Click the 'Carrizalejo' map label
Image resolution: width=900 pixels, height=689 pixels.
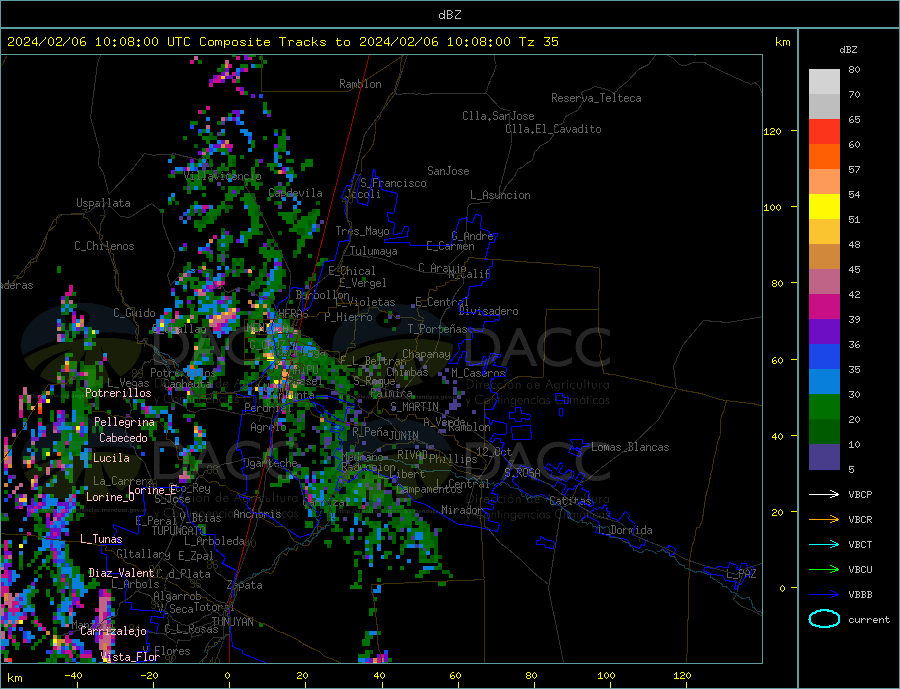[113, 632]
